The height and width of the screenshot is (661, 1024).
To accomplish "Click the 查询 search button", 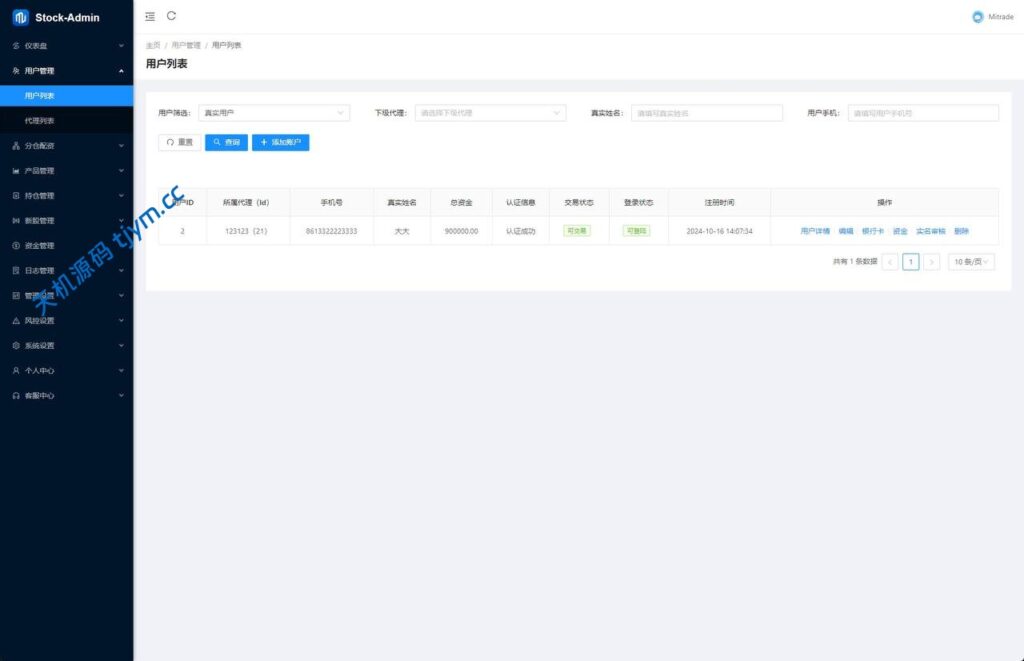I will (226, 143).
